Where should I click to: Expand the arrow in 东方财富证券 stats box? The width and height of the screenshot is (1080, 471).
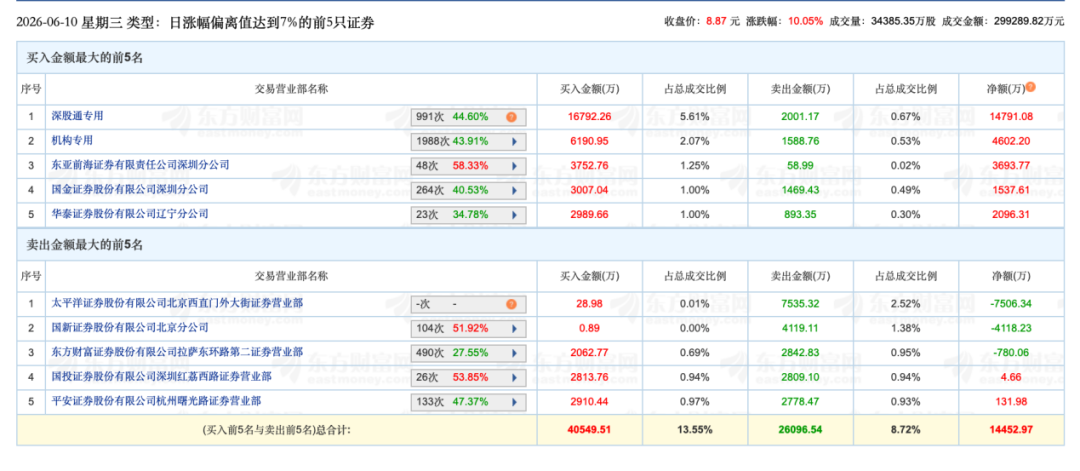(514, 353)
